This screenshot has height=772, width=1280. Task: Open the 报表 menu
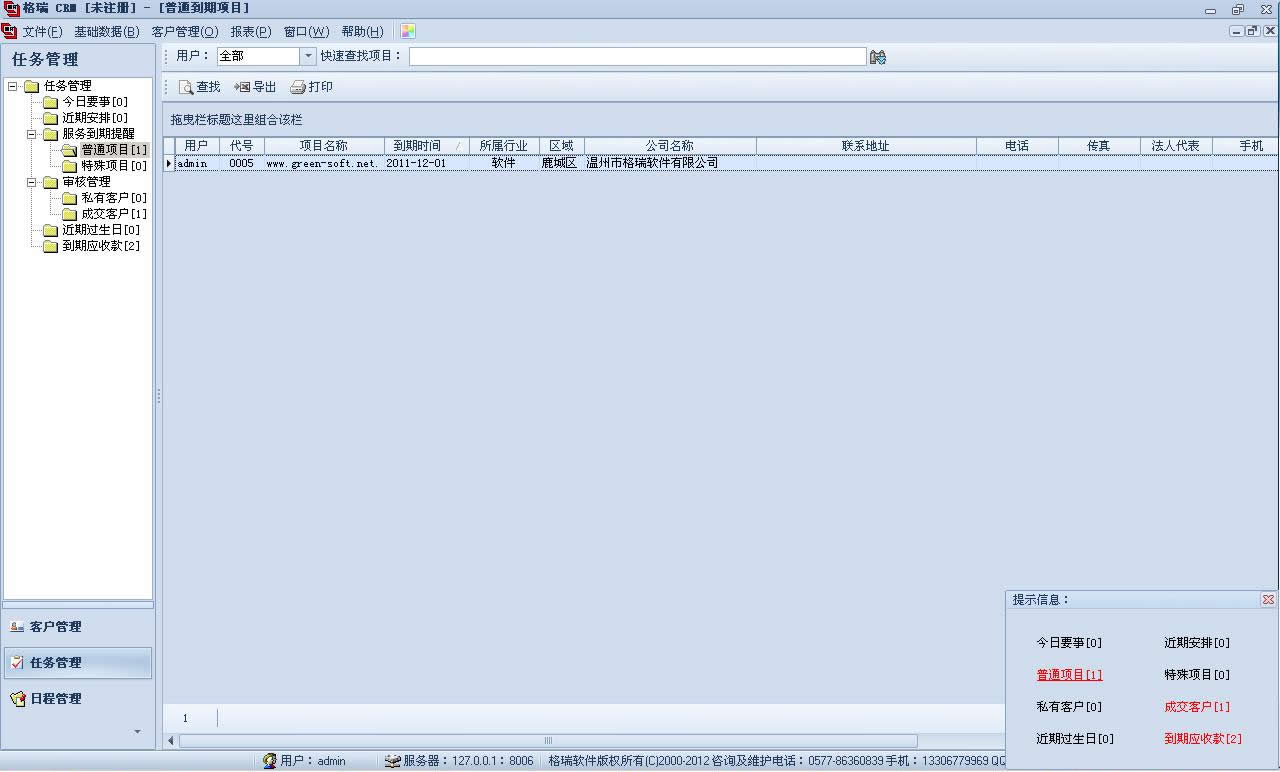(x=250, y=32)
